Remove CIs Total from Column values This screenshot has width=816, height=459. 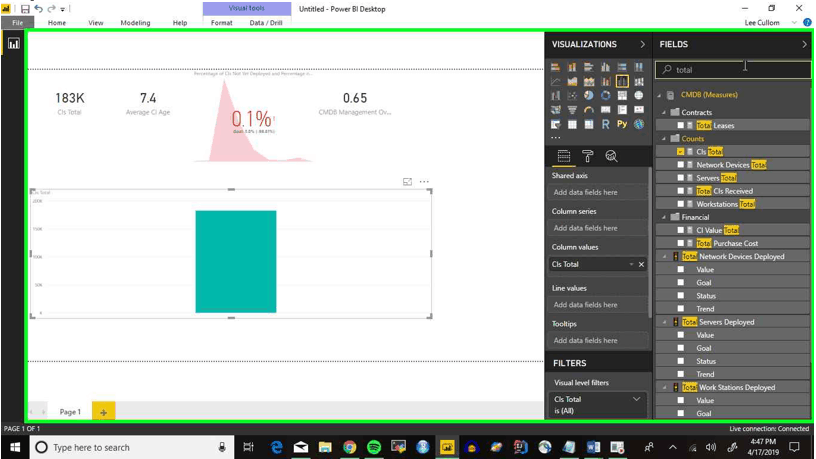click(x=642, y=264)
